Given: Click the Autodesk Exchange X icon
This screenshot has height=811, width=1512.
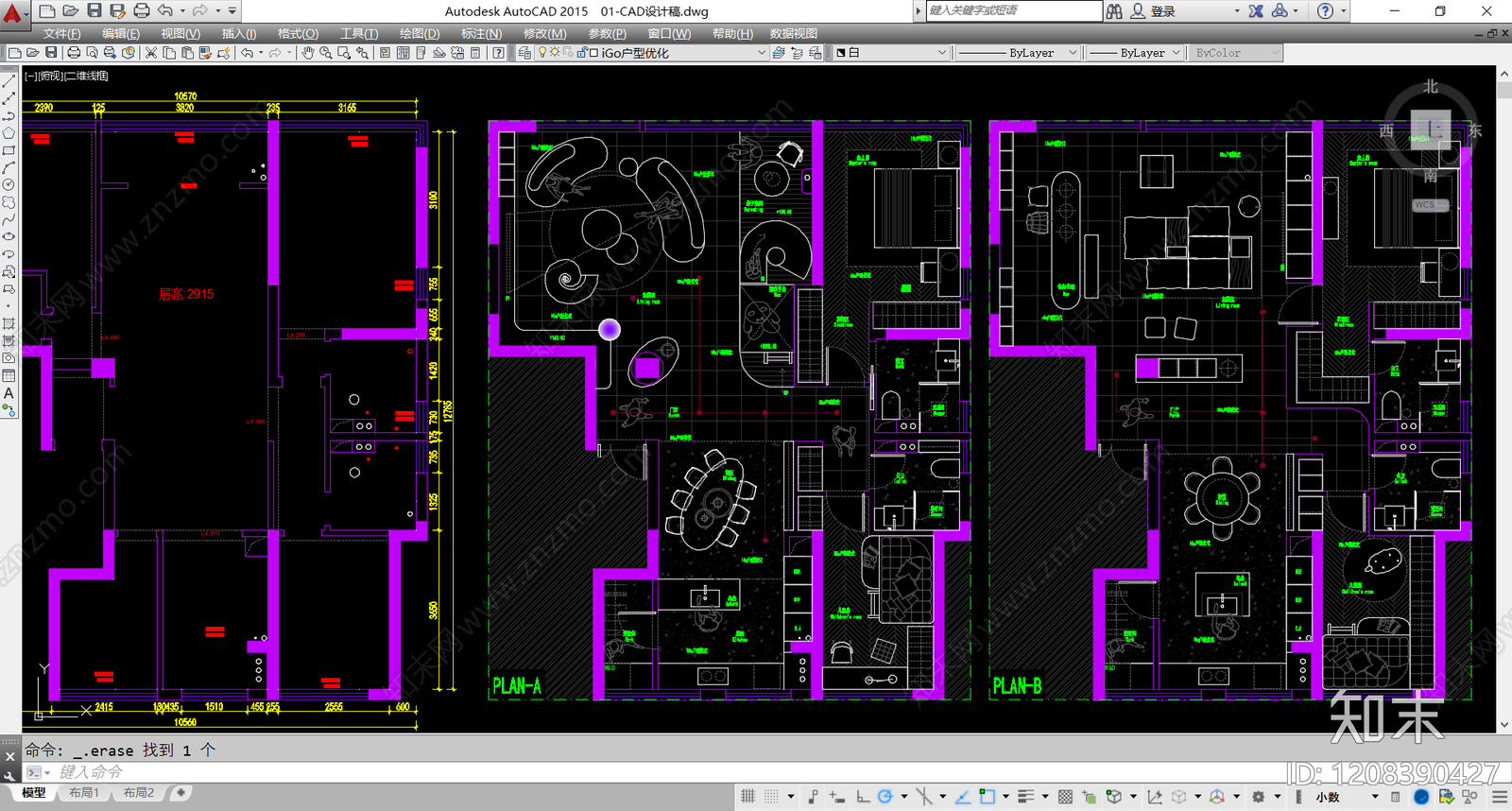Looking at the screenshot, I should tap(1256, 11).
